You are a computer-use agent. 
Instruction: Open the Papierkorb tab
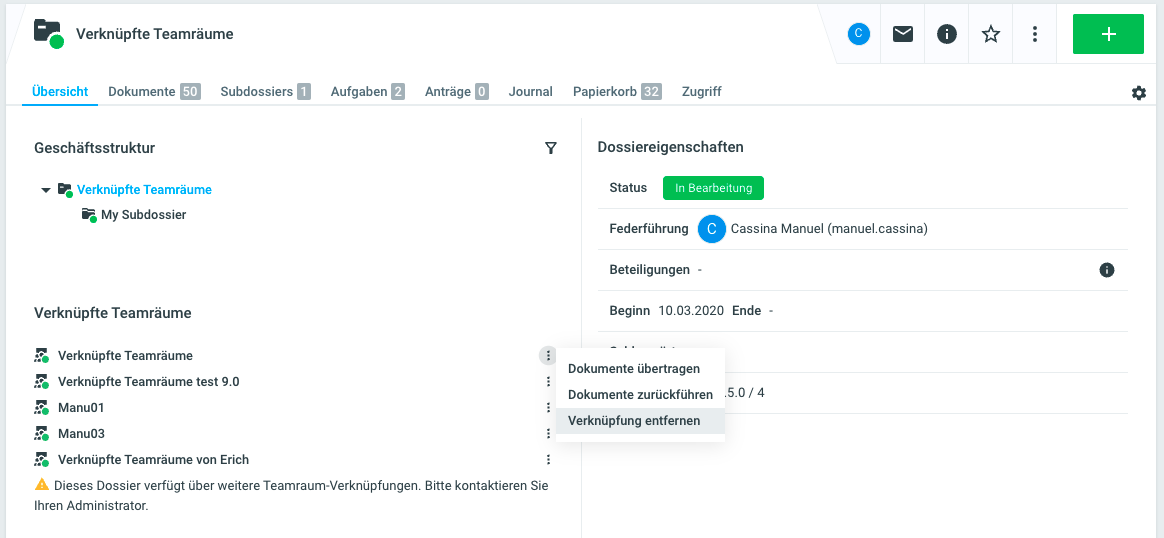point(616,92)
